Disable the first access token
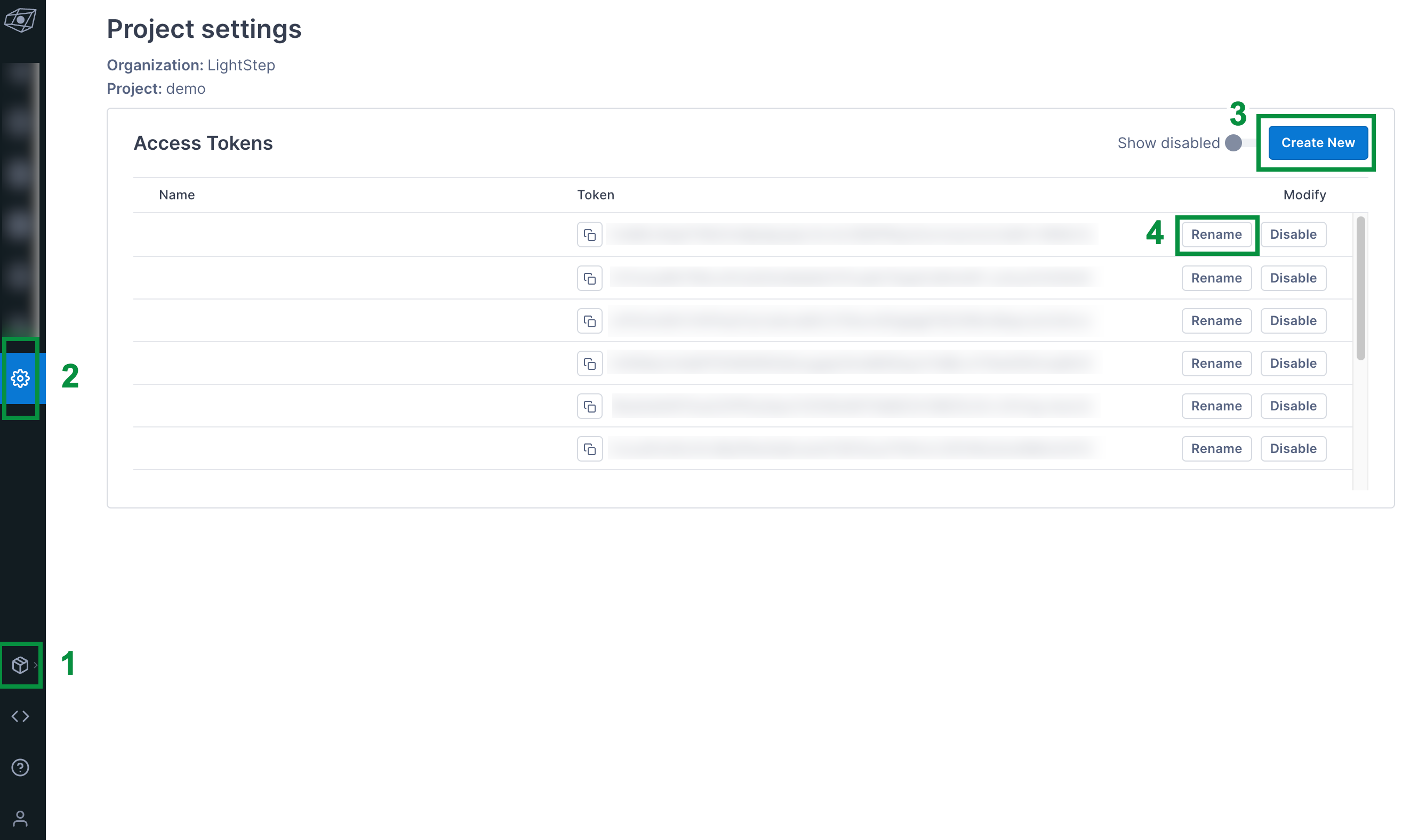1410x840 pixels. (x=1293, y=235)
